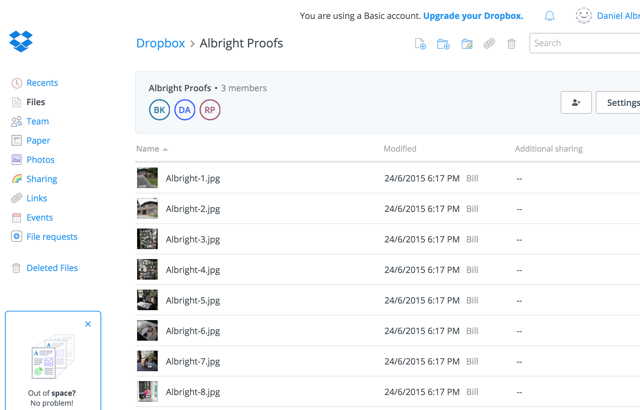Click the '3 members' text
640x410 pixels.
coord(244,88)
